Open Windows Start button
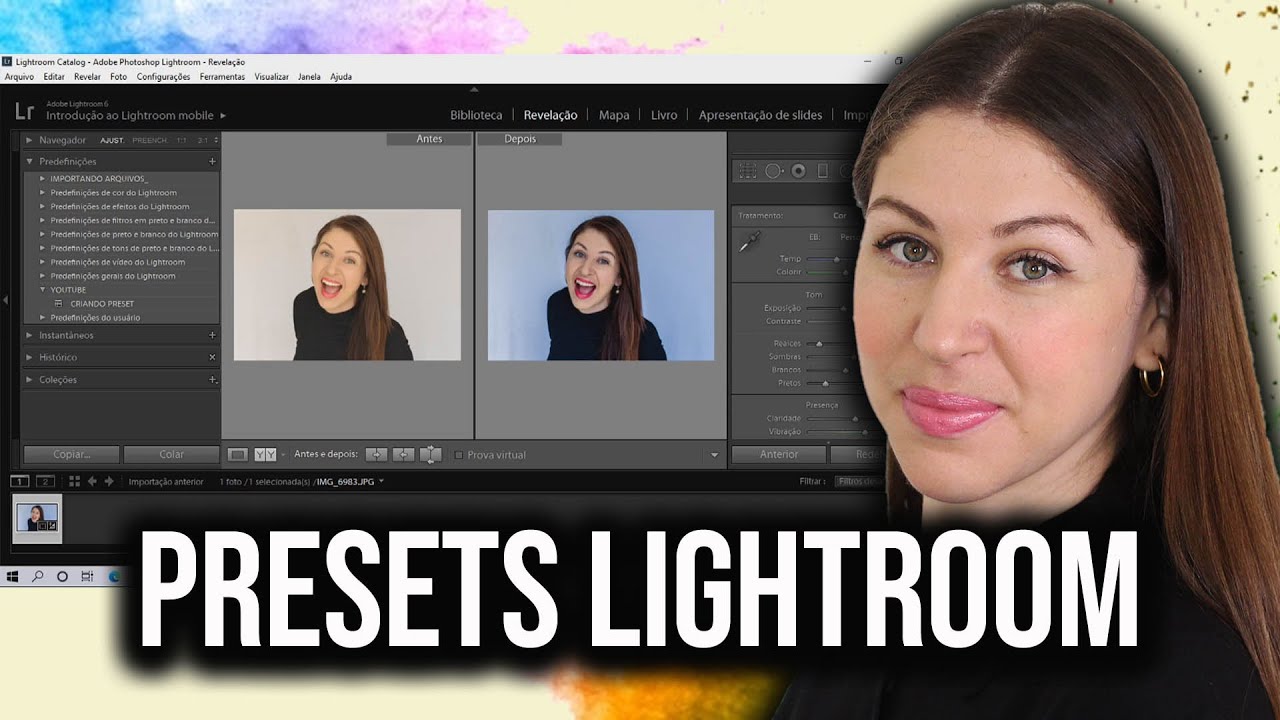This screenshot has height=720, width=1280. (x=13, y=577)
